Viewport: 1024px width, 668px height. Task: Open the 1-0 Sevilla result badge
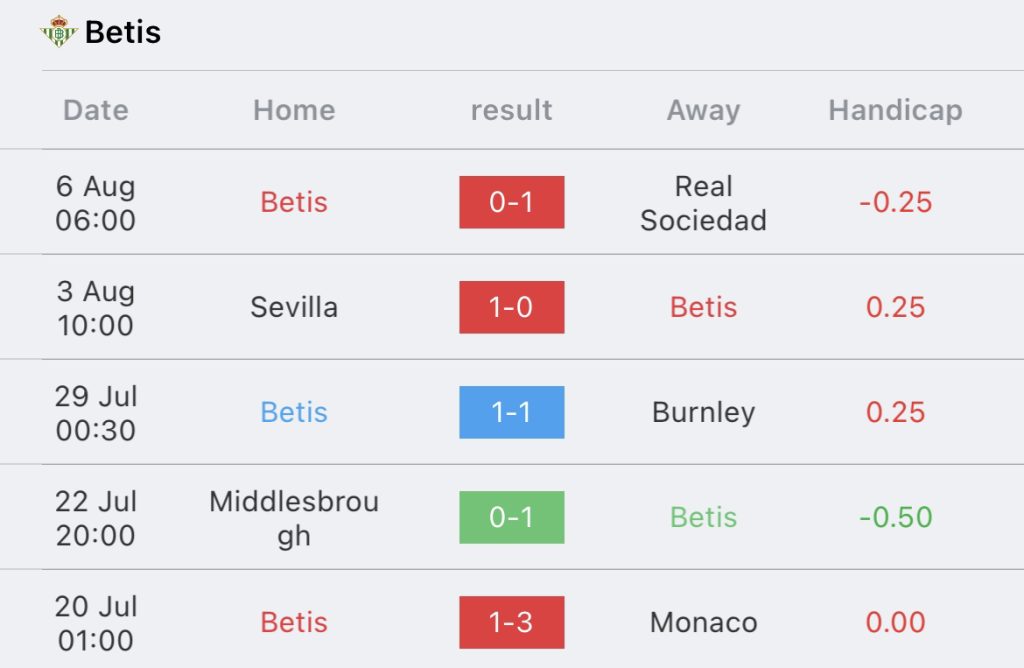511,307
